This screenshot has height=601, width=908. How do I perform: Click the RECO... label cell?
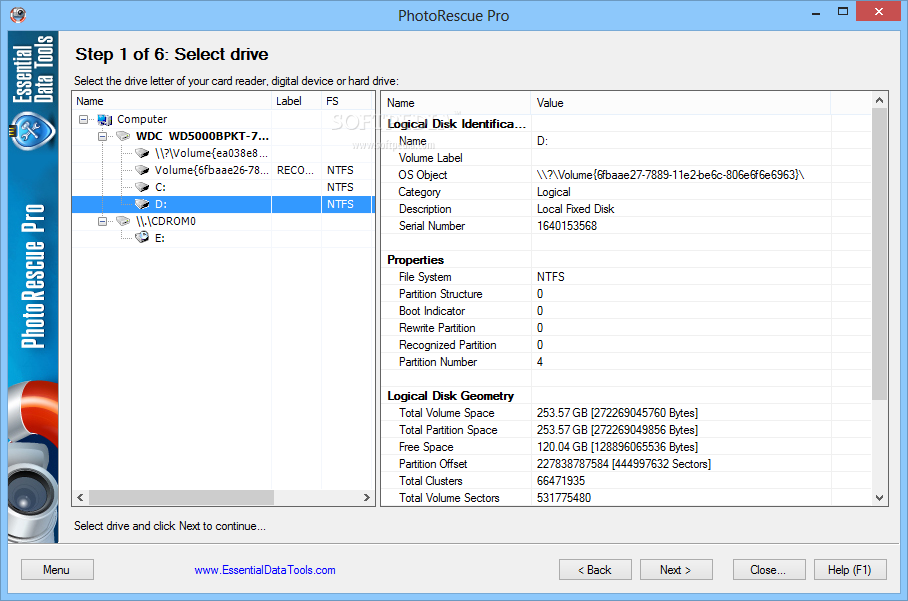tap(295, 170)
